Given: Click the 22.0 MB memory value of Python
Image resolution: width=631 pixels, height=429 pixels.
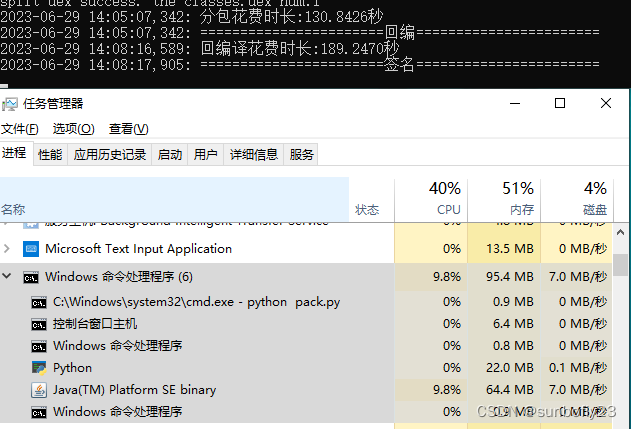Looking at the screenshot, I should click(x=510, y=368).
